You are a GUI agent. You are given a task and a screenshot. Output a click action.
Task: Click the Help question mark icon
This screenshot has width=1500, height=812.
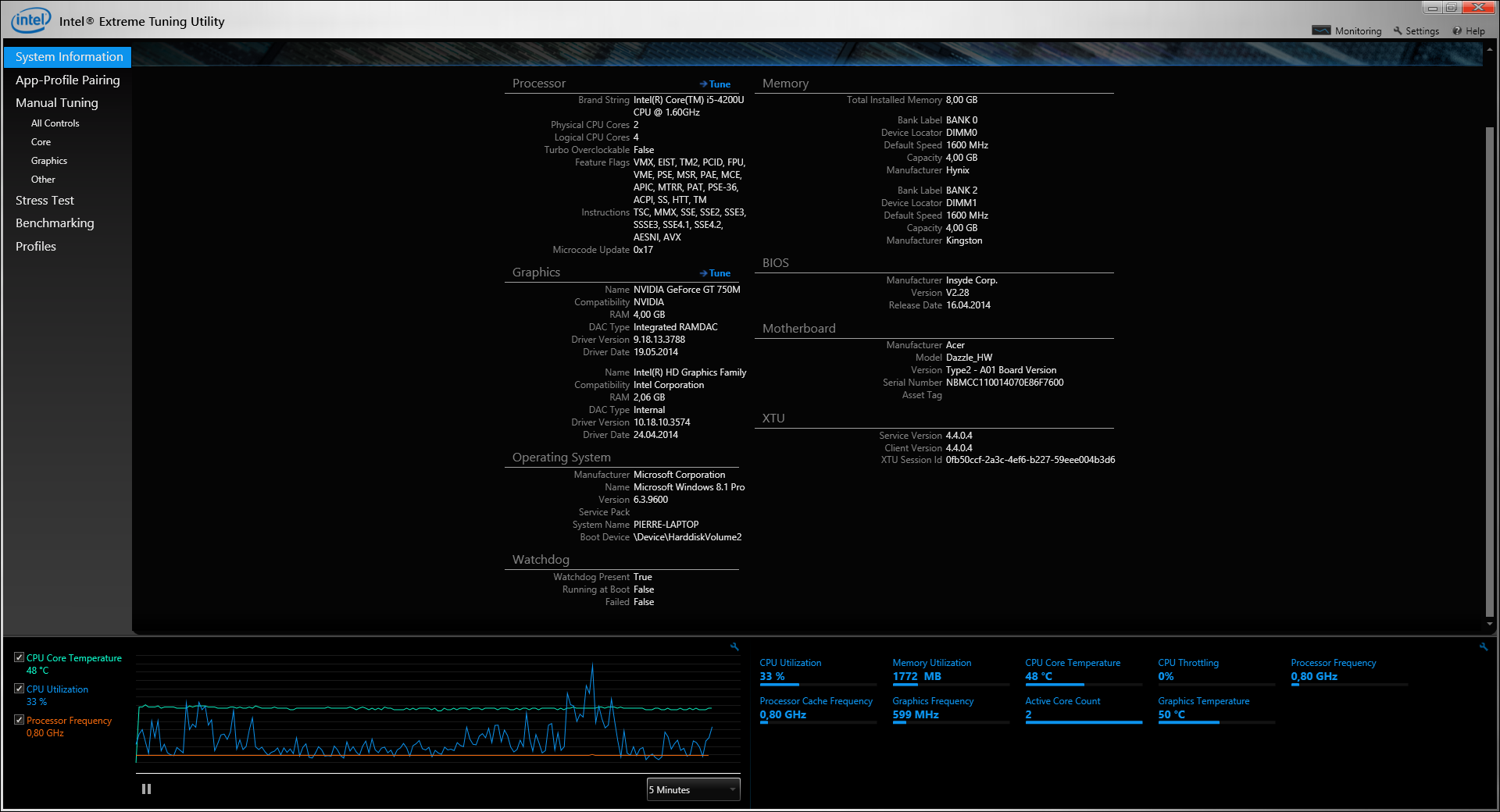coord(1457,31)
